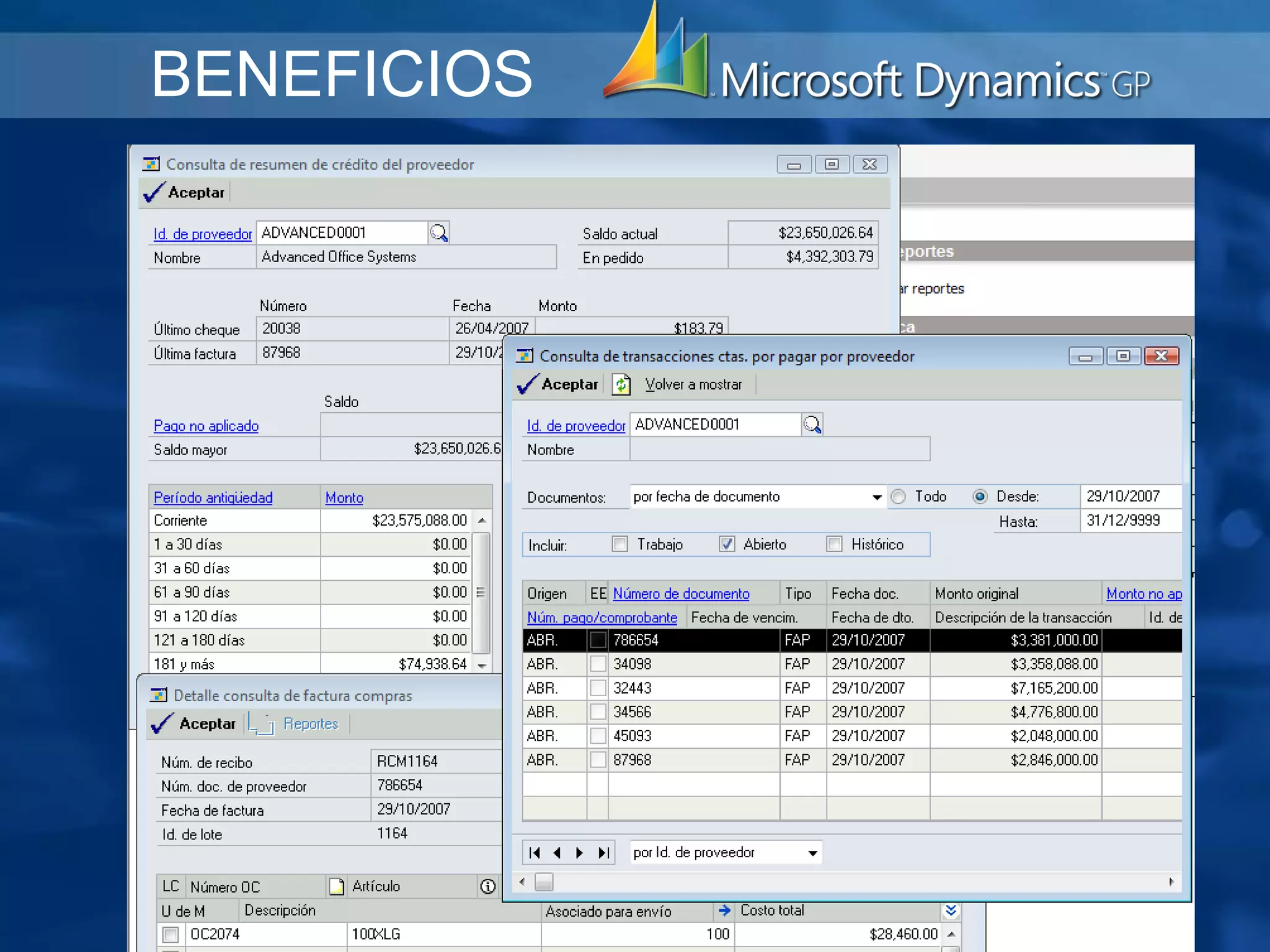Click the Monto no ap link header
The height and width of the screenshot is (952, 1270).
1144,594
